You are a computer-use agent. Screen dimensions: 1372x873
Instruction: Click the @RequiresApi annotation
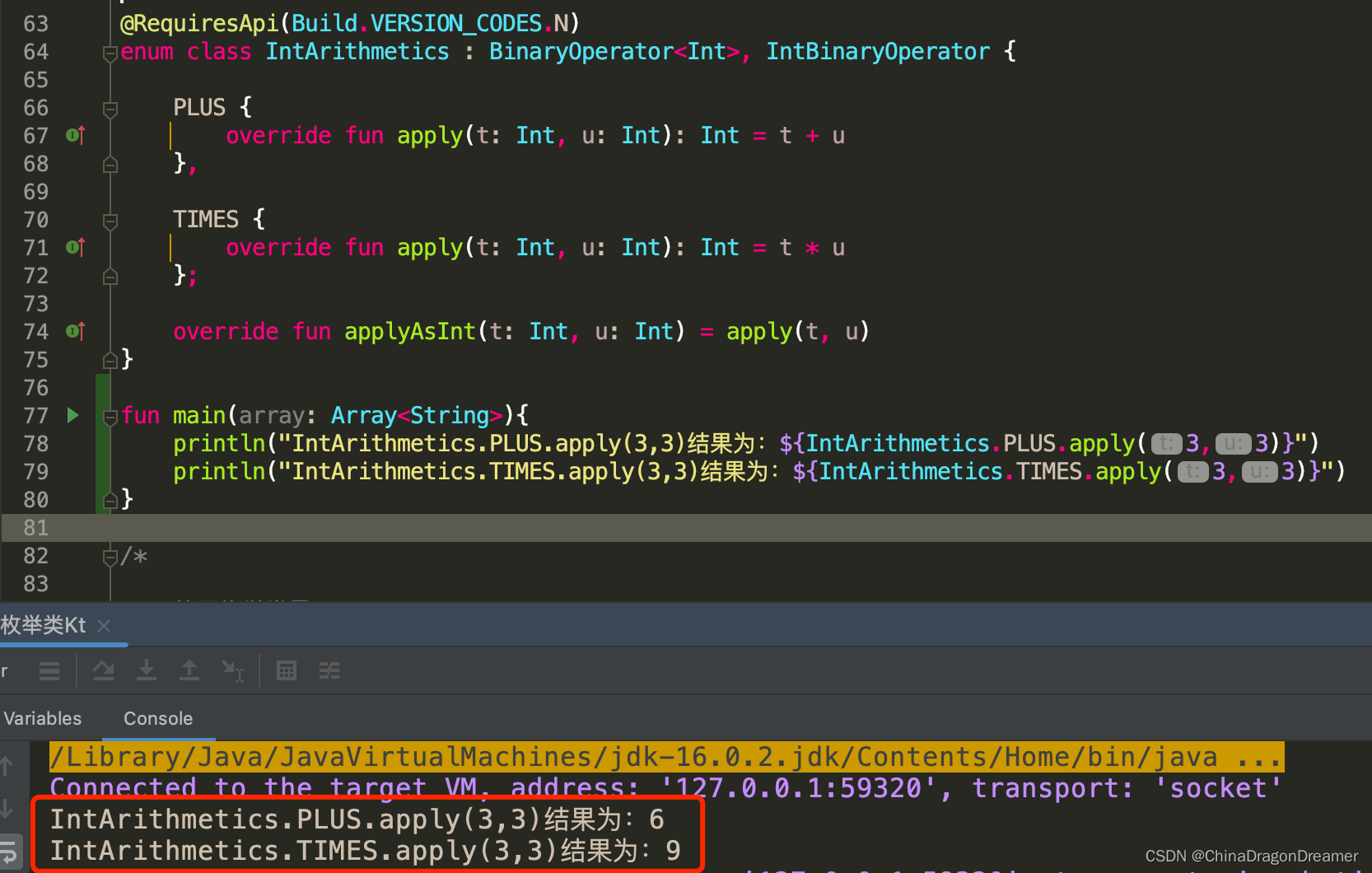coord(200,23)
